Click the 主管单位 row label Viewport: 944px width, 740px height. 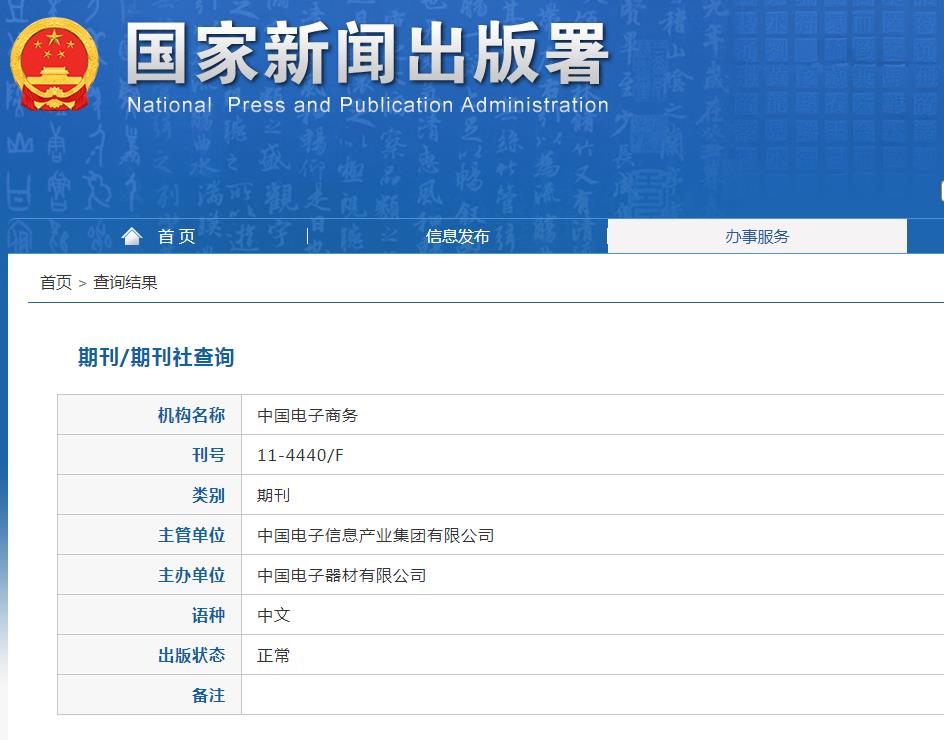point(191,535)
